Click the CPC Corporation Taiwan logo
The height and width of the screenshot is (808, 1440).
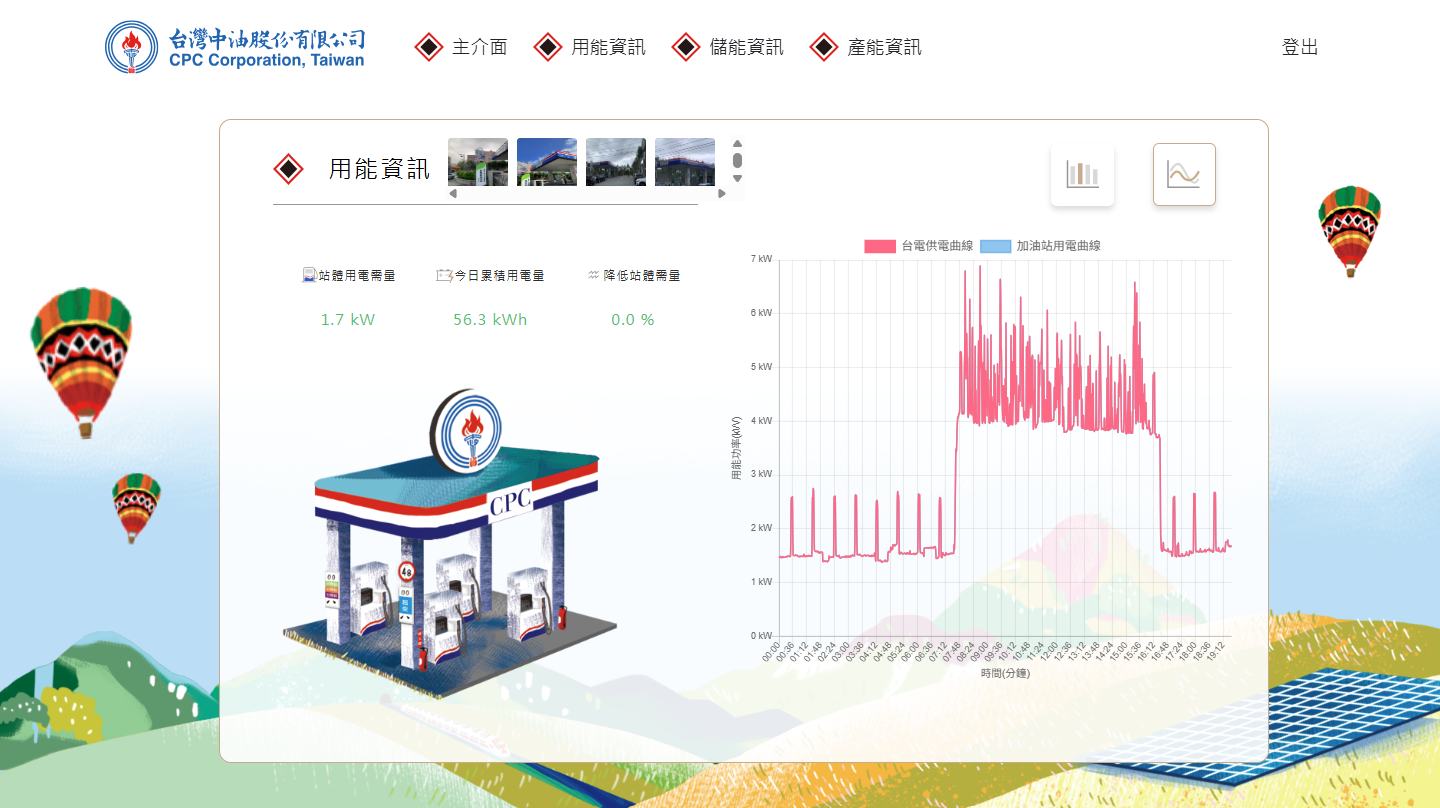(x=235, y=47)
